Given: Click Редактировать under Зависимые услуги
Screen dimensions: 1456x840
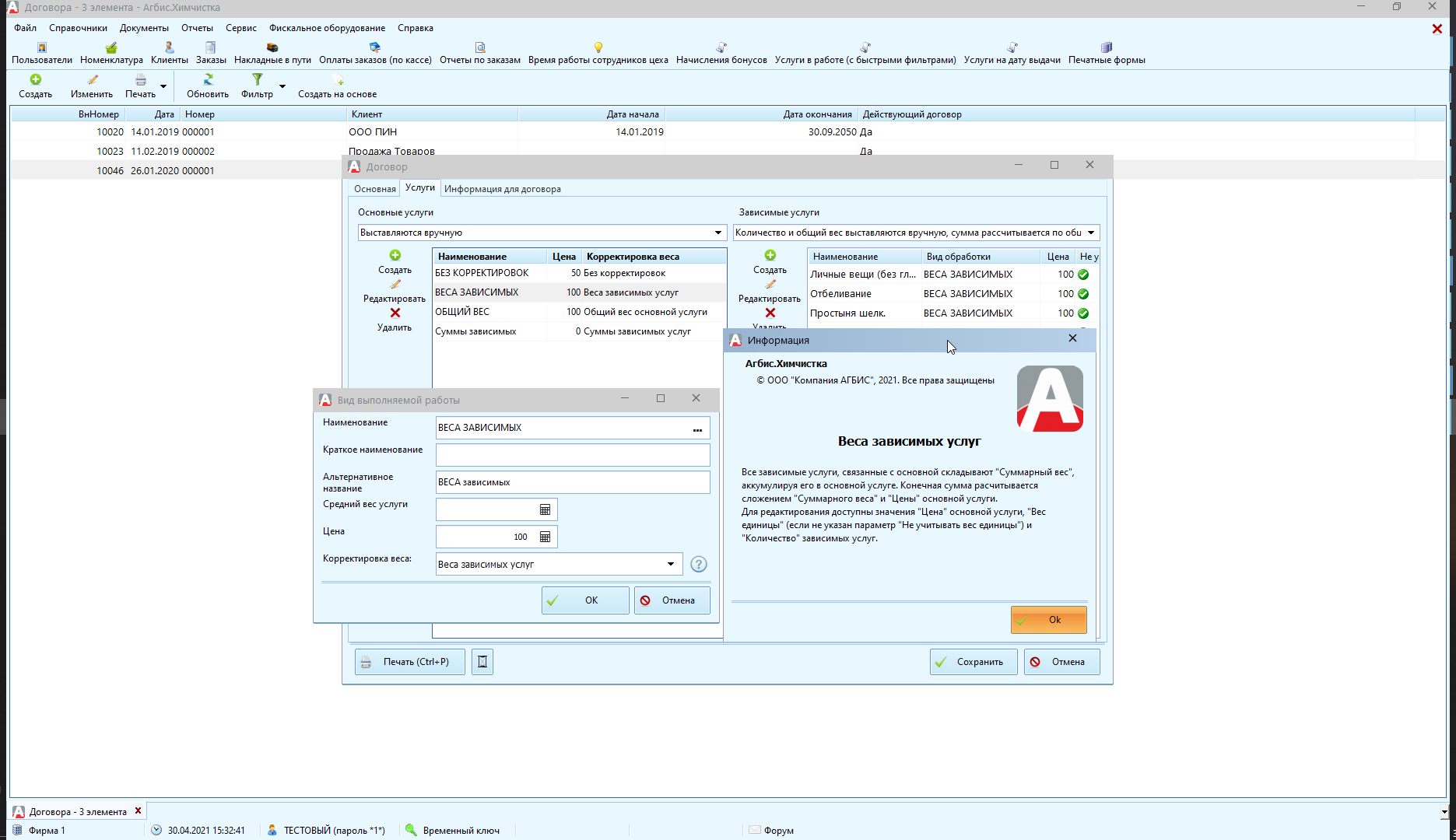Looking at the screenshot, I should pyautogui.click(x=770, y=291).
